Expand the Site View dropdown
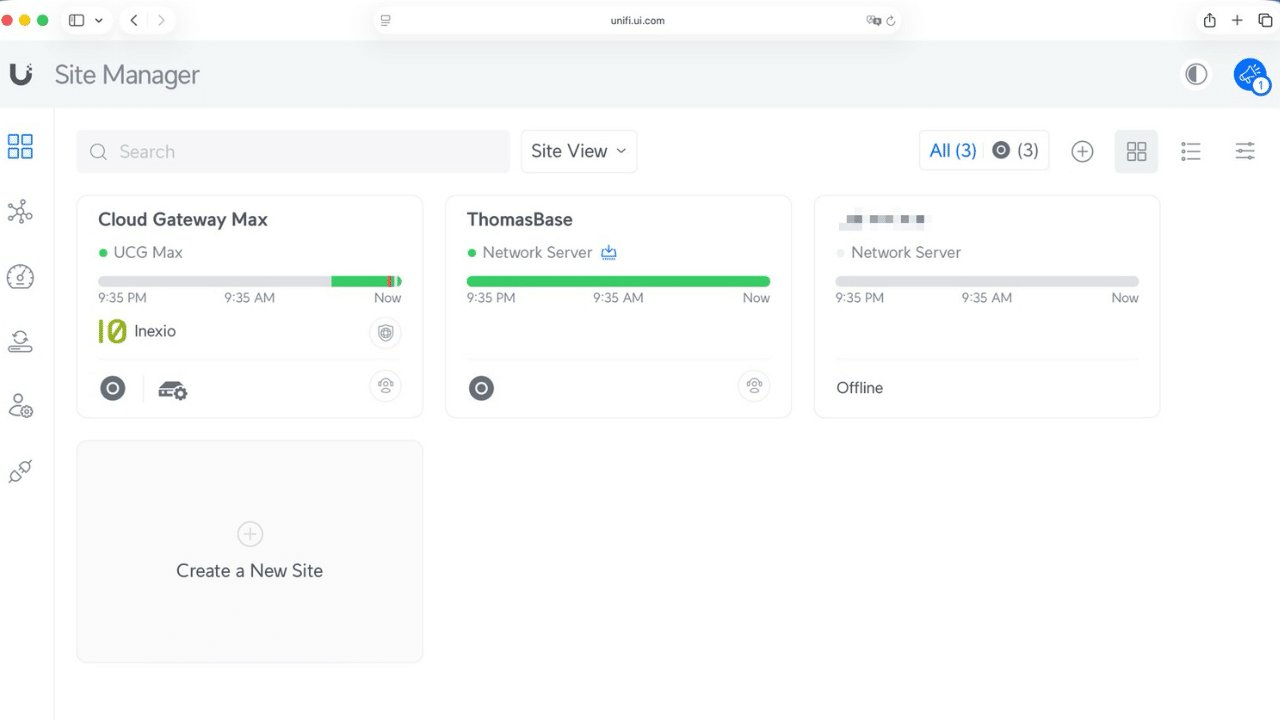The width and height of the screenshot is (1280, 720). coord(578,152)
